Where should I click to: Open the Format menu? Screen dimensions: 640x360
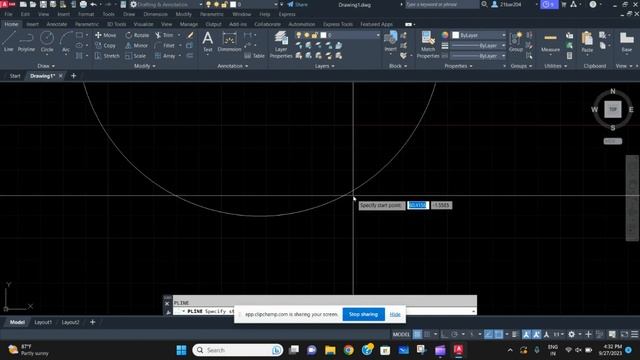[x=86, y=14]
